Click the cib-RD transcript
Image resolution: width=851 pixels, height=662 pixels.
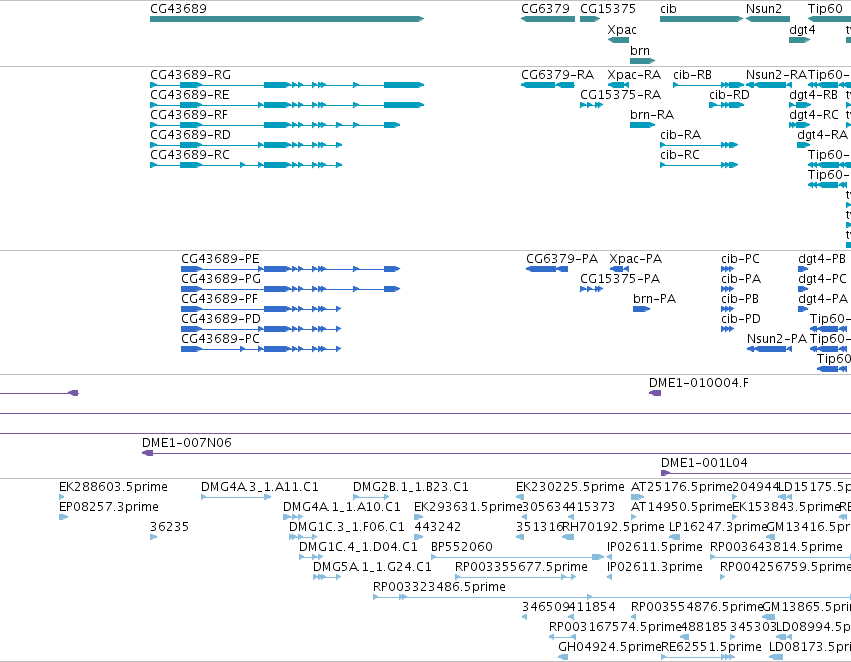pyautogui.click(x=726, y=105)
